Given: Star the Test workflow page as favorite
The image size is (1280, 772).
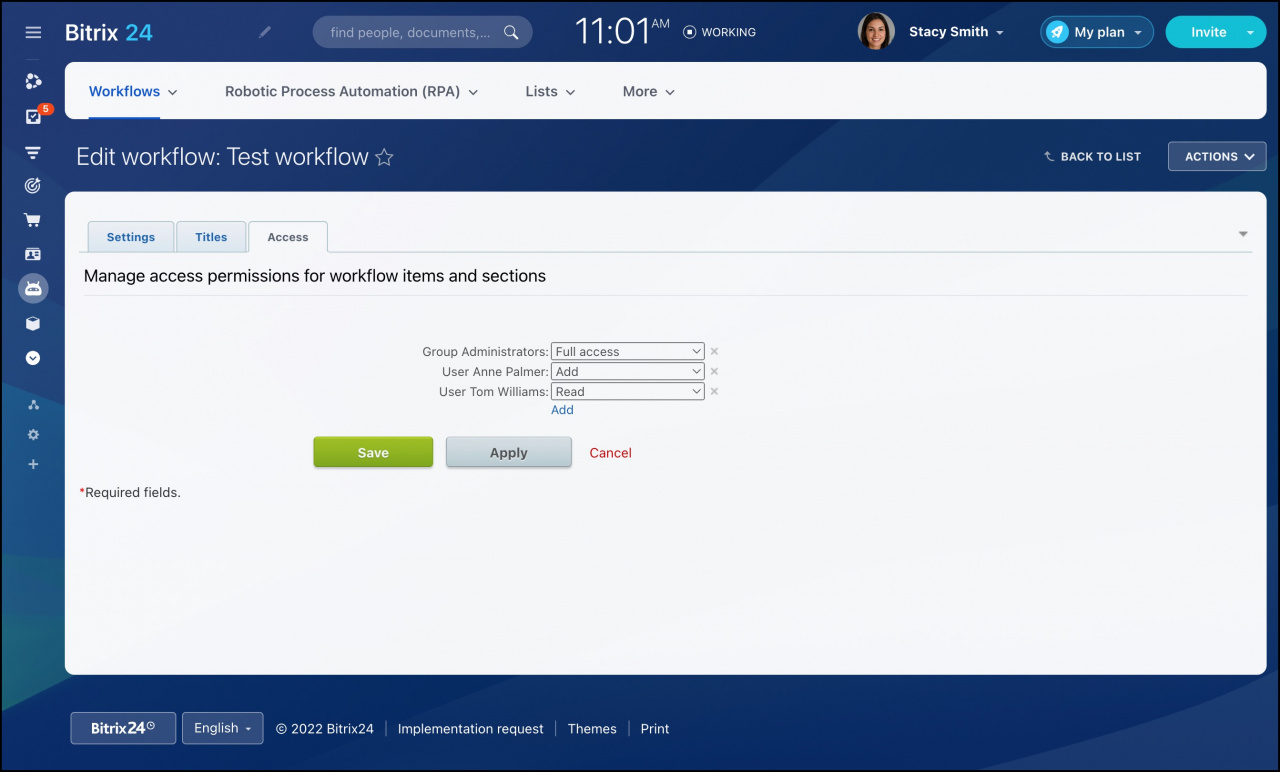Looking at the screenshot, I should pyautogui.click(x=384, y=157).
